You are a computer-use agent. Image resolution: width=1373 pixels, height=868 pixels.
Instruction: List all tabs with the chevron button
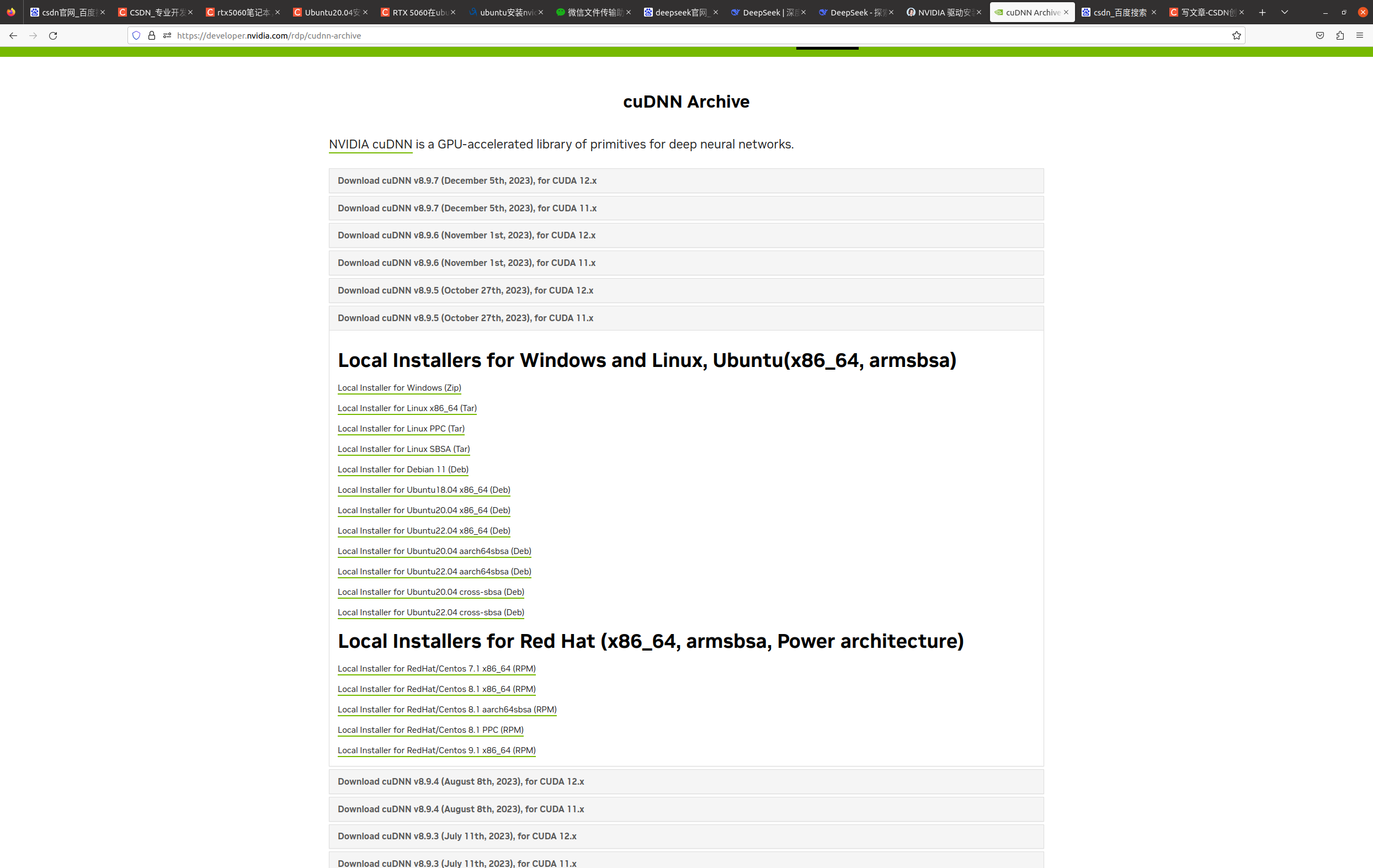(x=1285, y=12)
